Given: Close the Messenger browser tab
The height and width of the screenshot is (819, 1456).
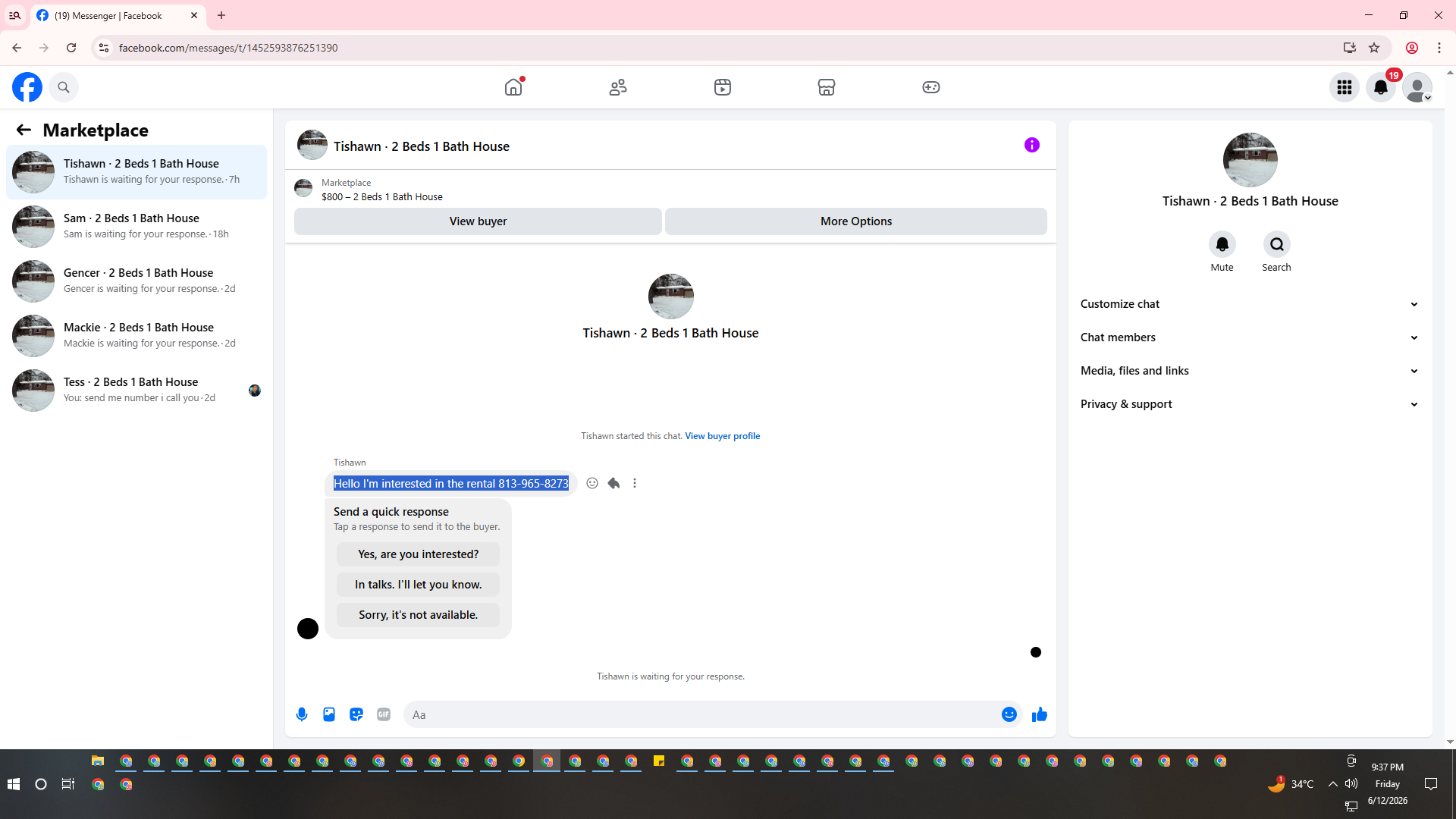Looking at the screenshot, I should tap(194, 15).
